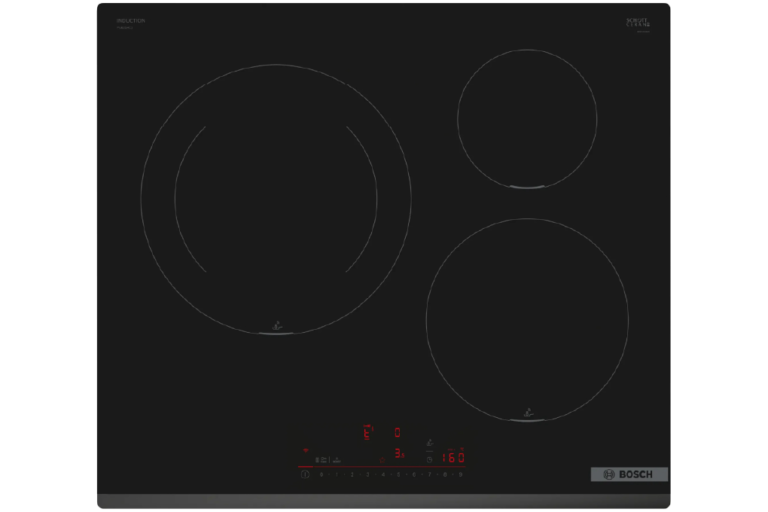This screenshot has height=512, width=768.
Task: Tap the pan sensor icon above the timer
Action: pos(430,443)
